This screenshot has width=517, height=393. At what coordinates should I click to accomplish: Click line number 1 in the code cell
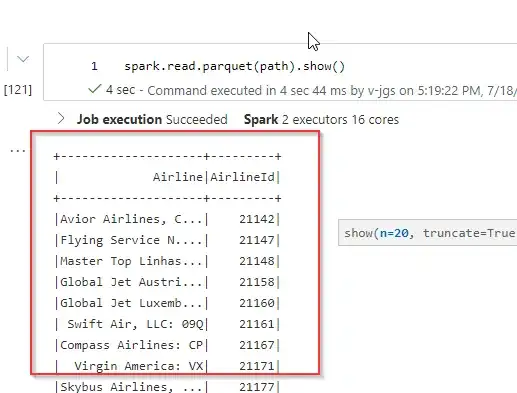(94, 66)
